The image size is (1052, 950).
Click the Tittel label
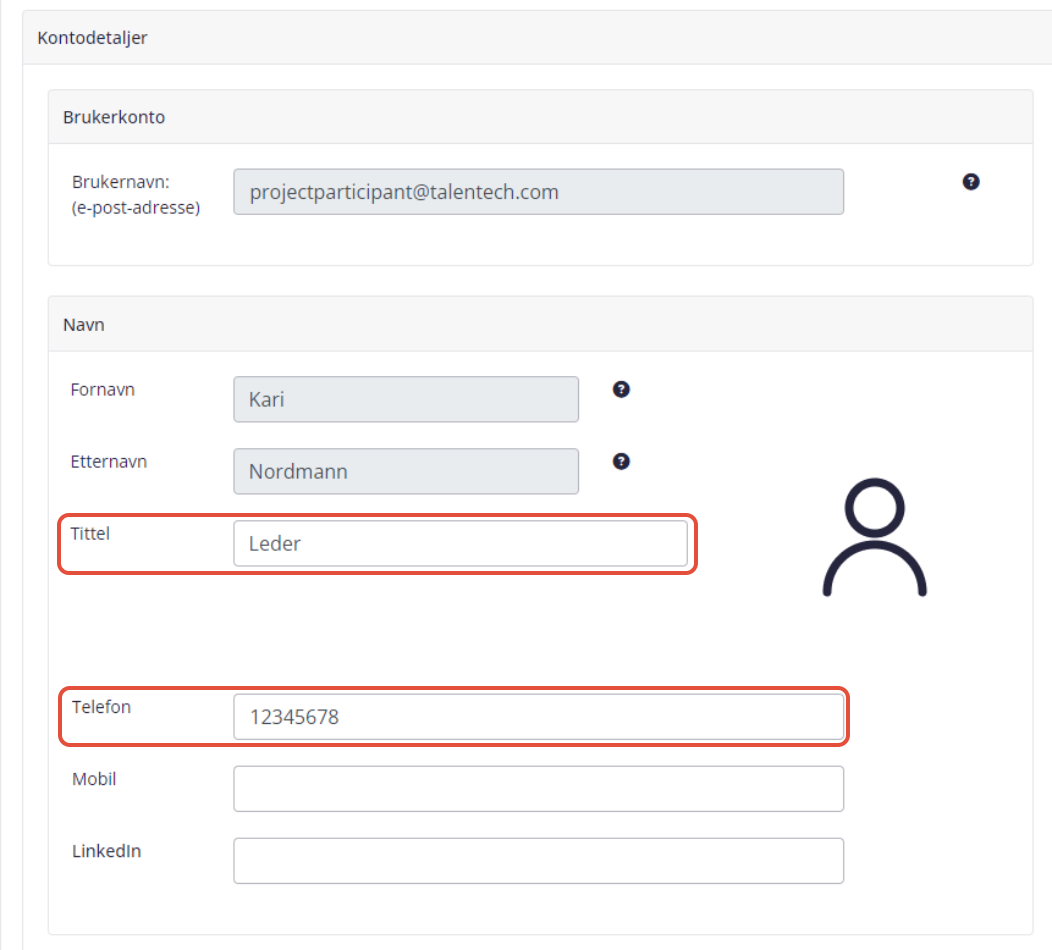(x=90, y=533)
